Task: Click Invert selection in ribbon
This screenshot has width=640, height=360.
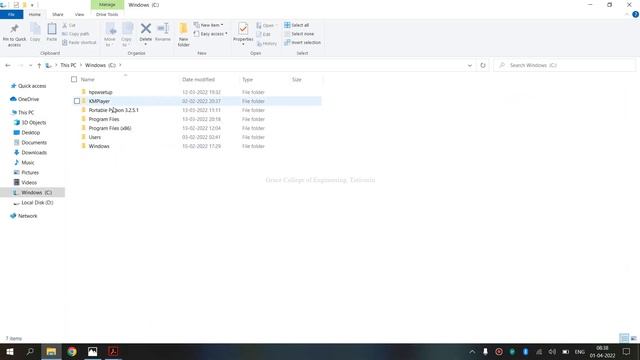Action: (302, 42)
